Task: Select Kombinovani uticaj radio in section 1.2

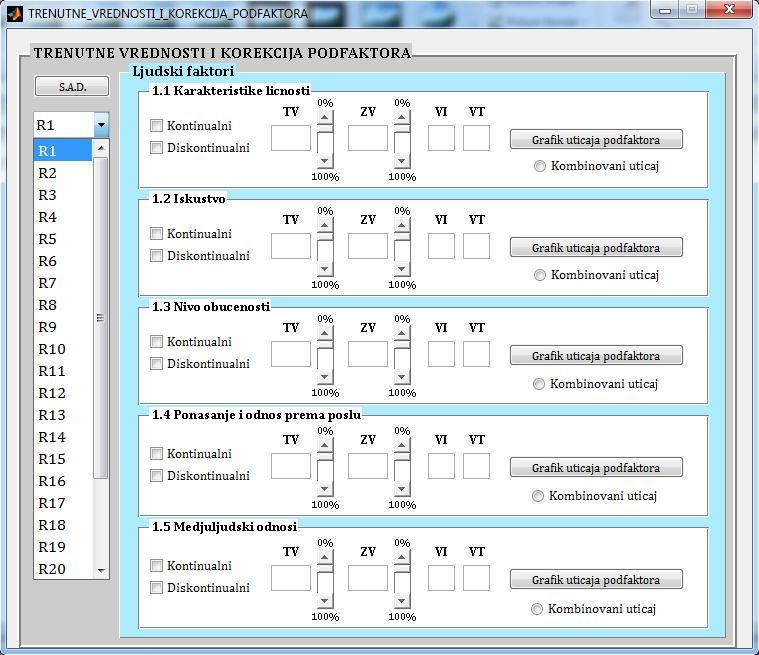Action: tap(540, 275)
